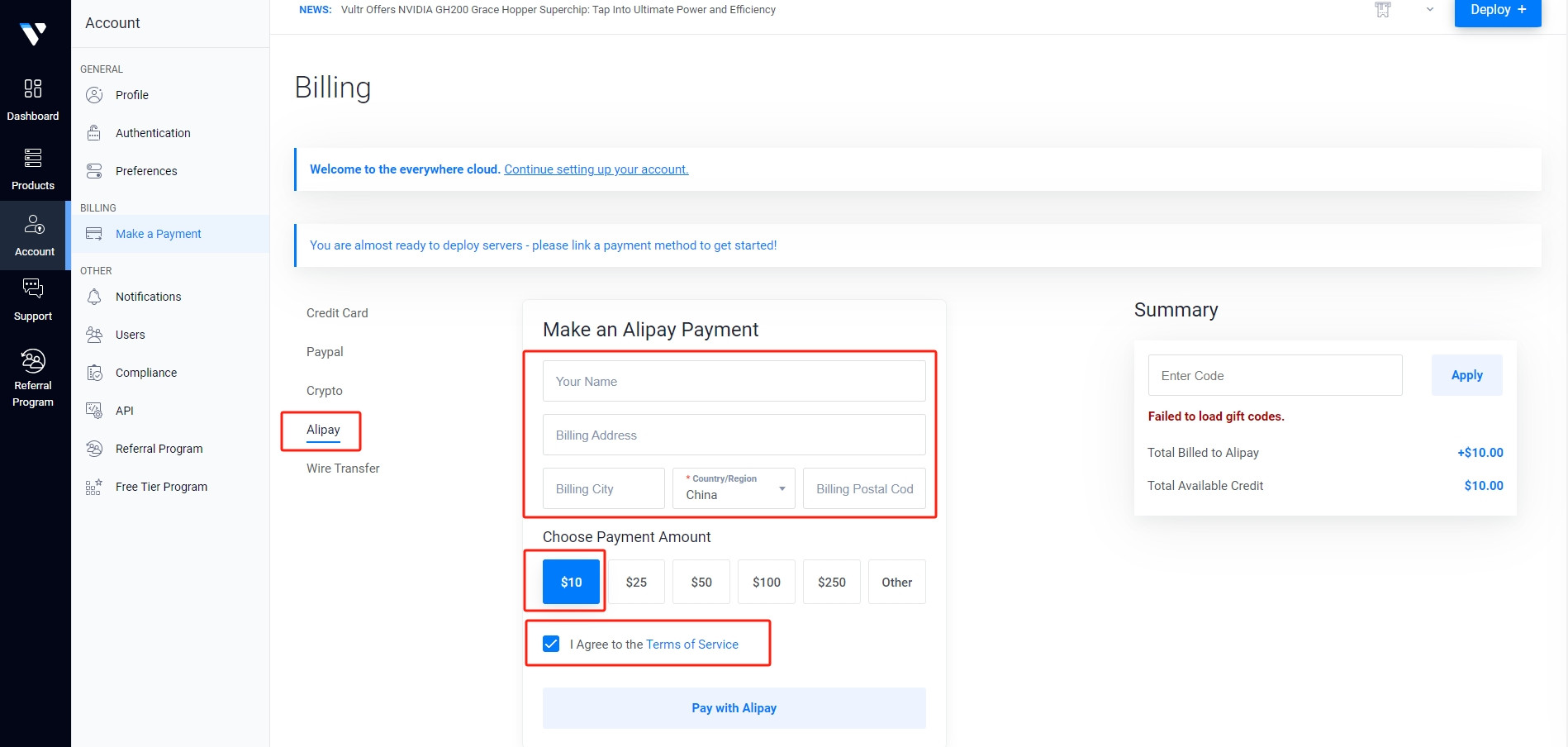
Task: Open Free Tier Program page
Action: point(161,487)
